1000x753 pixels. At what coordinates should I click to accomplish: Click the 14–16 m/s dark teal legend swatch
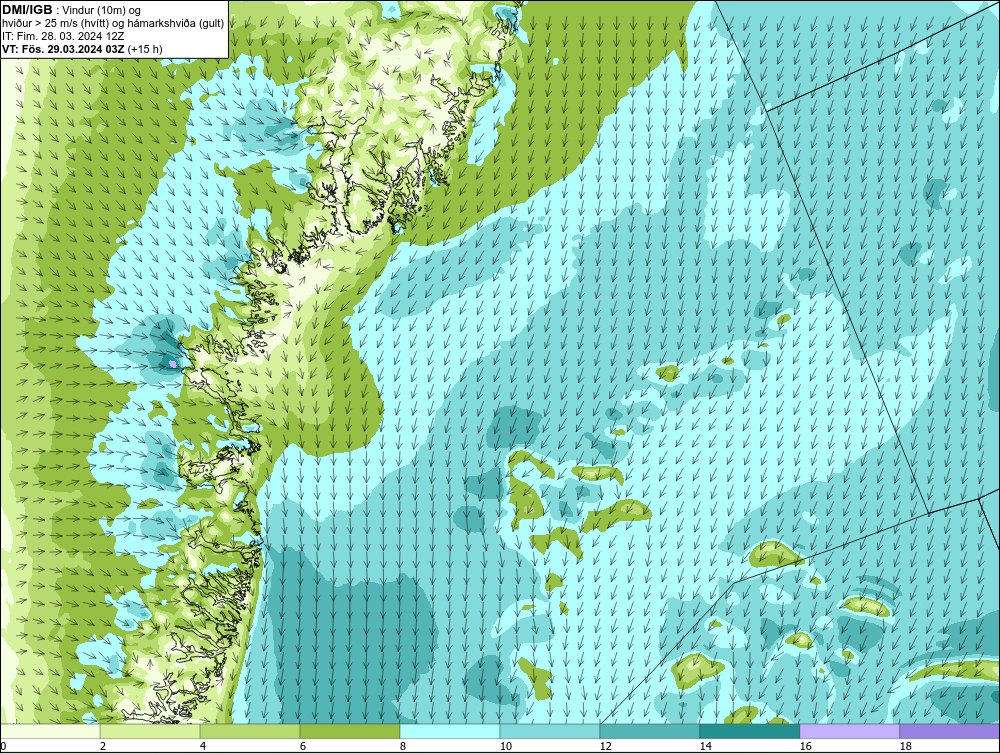pos(749,731)
